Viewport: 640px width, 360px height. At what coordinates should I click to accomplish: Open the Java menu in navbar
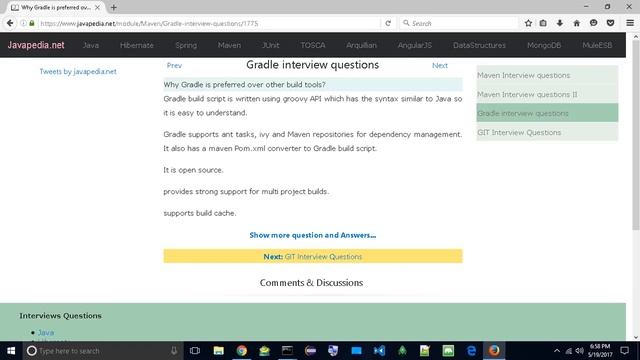pyautogui.click(x=91, y=45)
